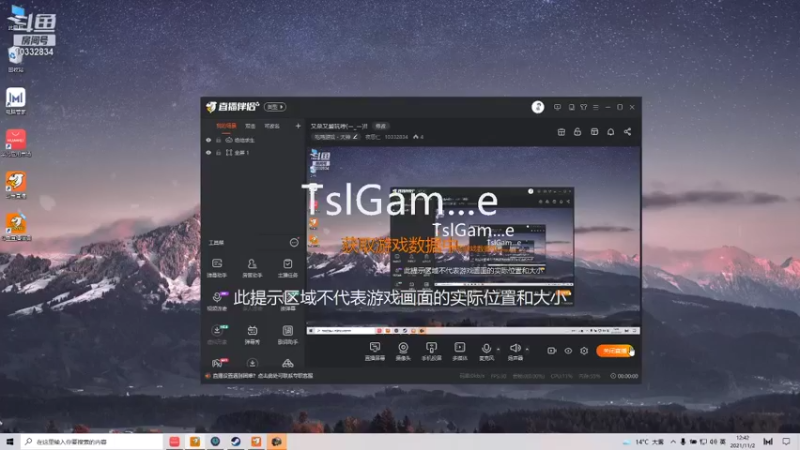Select the 全屏 1 source row
Screen dimensions: 800x450
click(253, 153)
